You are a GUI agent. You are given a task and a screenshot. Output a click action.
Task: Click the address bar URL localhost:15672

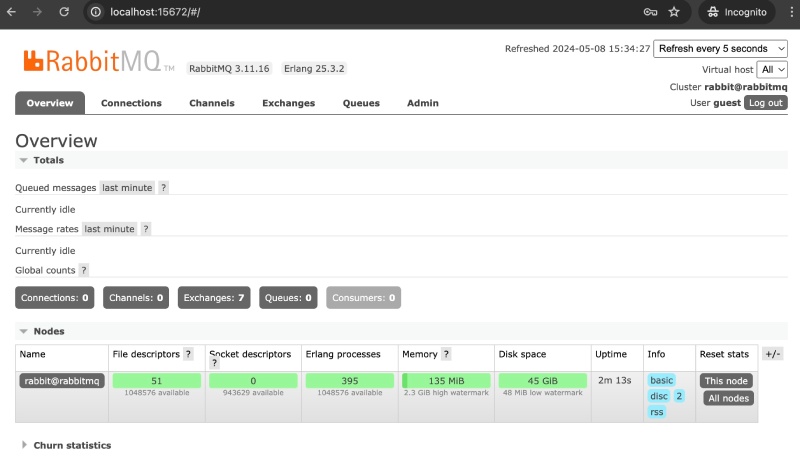pos(155,12)
